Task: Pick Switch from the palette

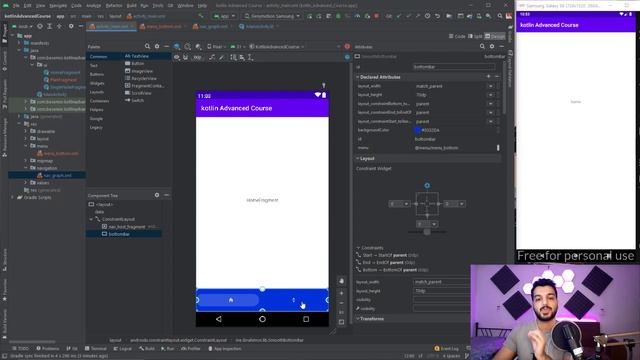Action: tap(134, 100)
